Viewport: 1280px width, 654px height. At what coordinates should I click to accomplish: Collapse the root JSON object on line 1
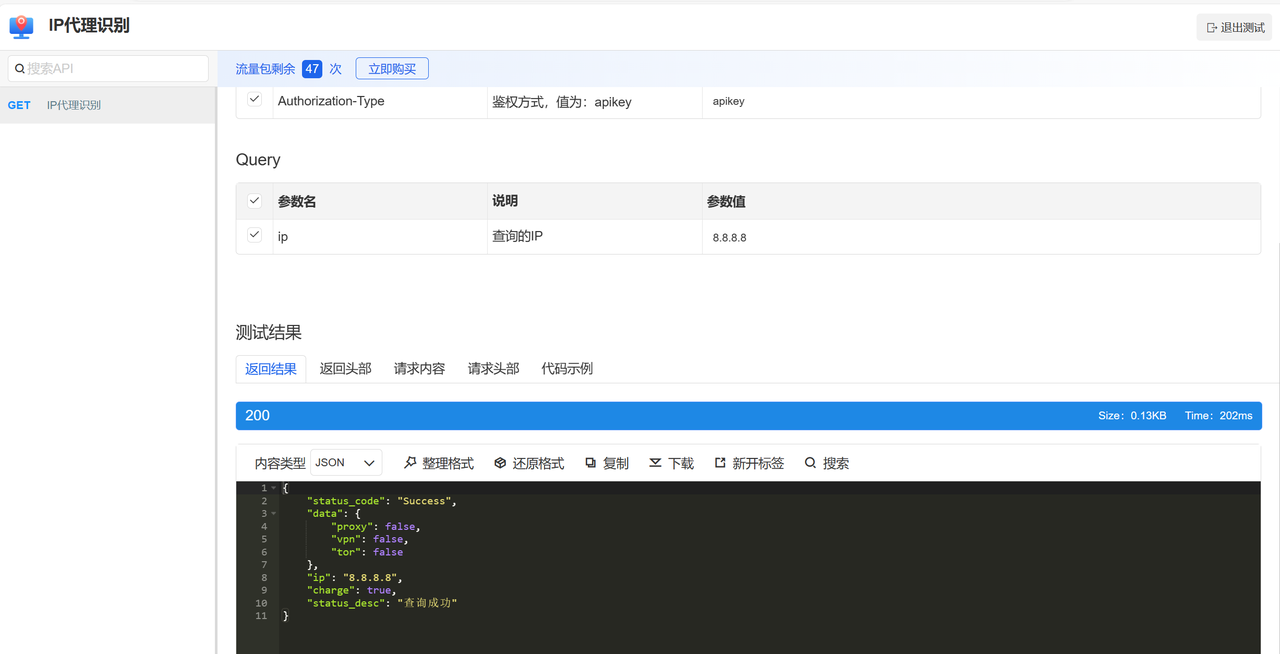pyautogui.click(x=271, y=487)
